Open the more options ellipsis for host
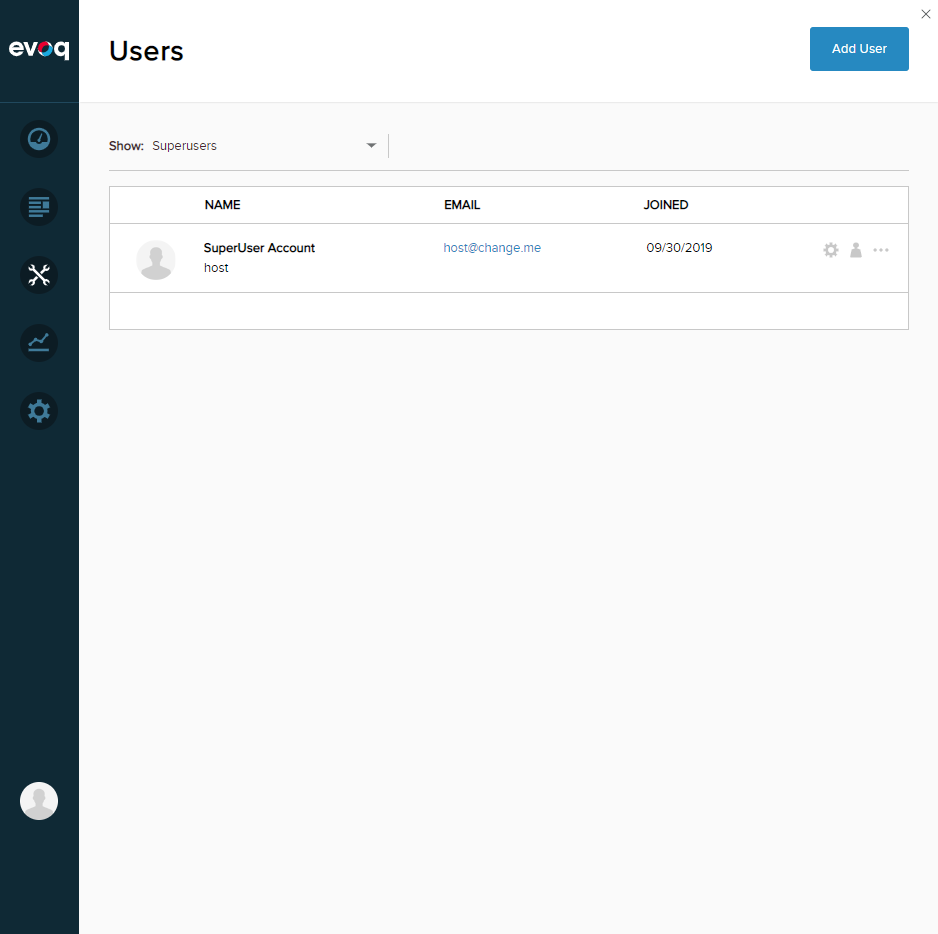938x934 pixels. click(881, 250)
